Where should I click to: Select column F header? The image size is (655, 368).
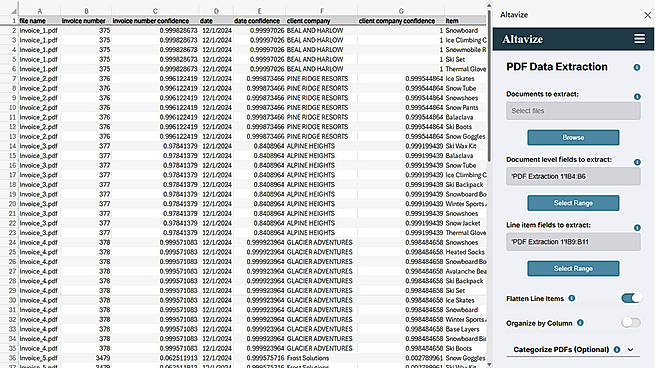[x=322, y=11]
